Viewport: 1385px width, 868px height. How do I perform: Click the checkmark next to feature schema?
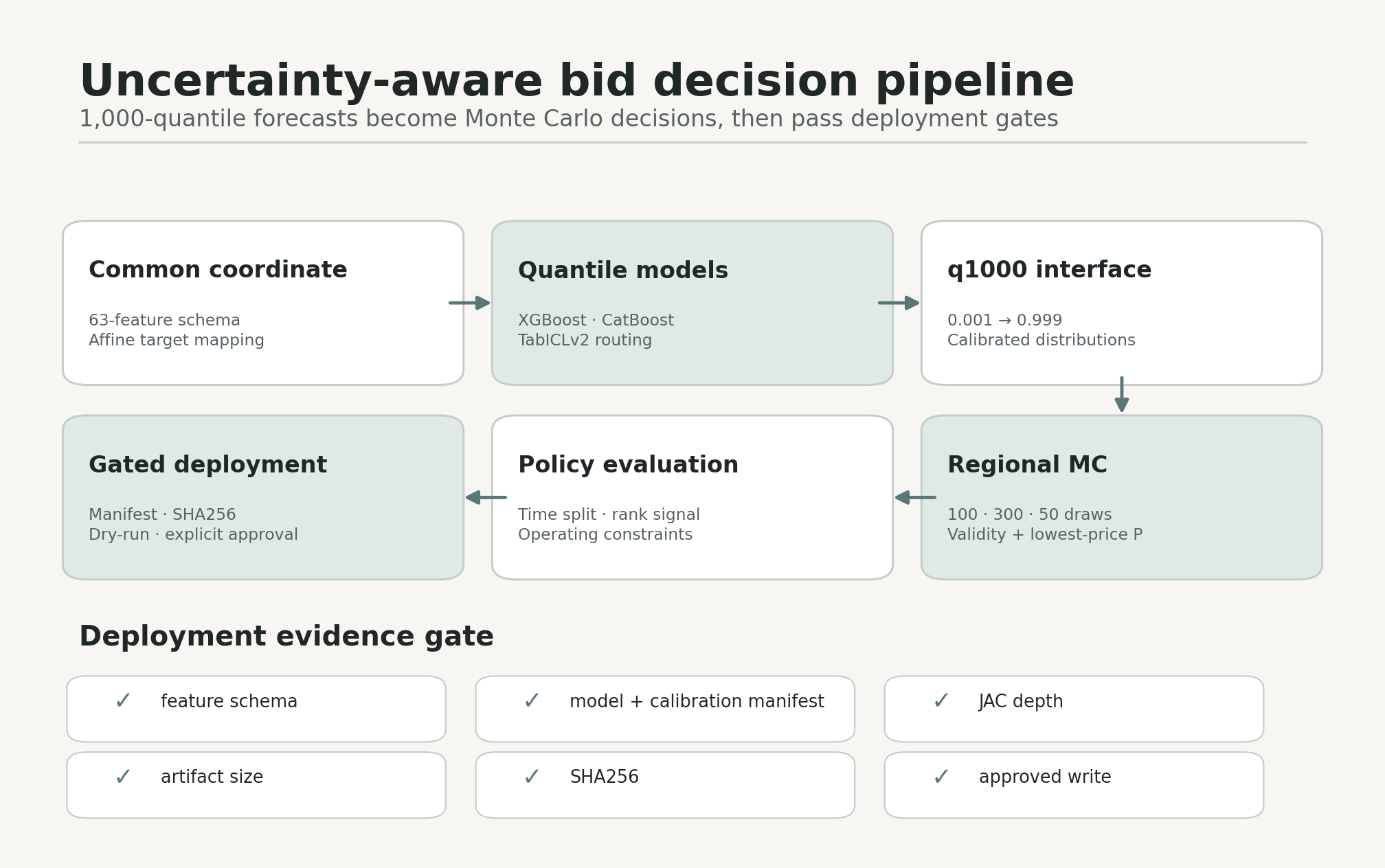pyautogui.click(x=123, y=701)
